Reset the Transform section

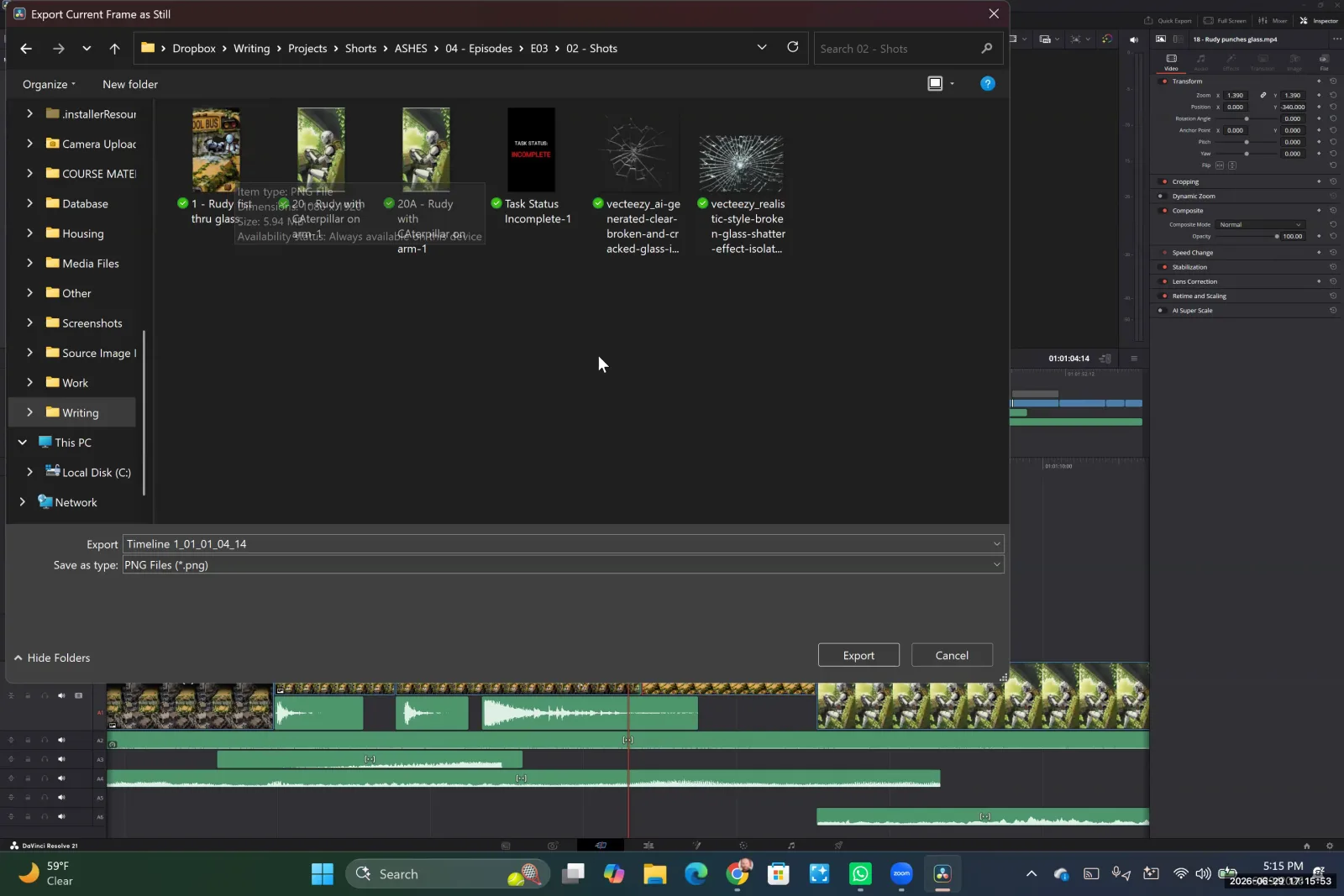[x=1333, y=81]
